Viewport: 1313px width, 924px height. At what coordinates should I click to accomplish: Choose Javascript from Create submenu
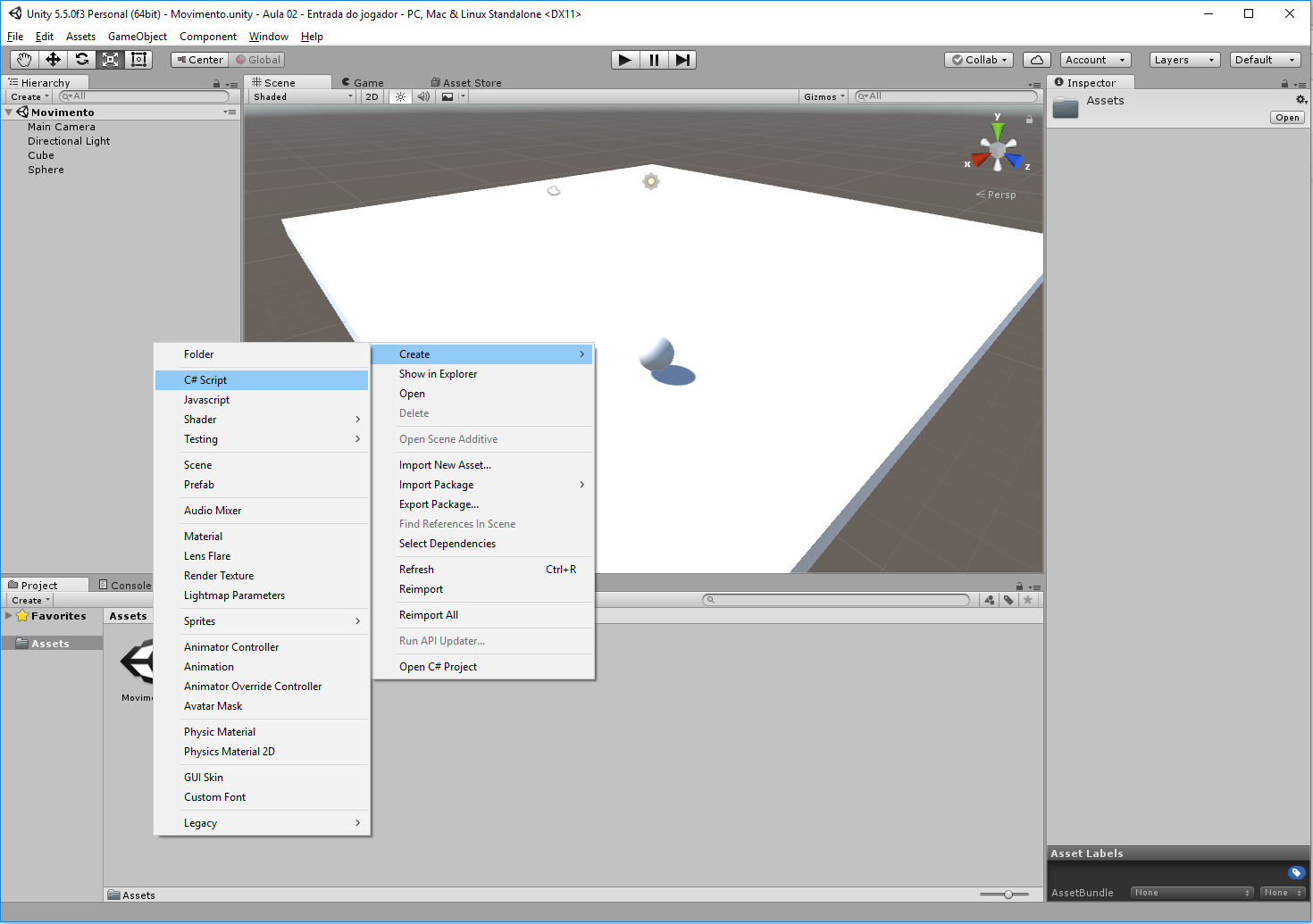point(262,400)
